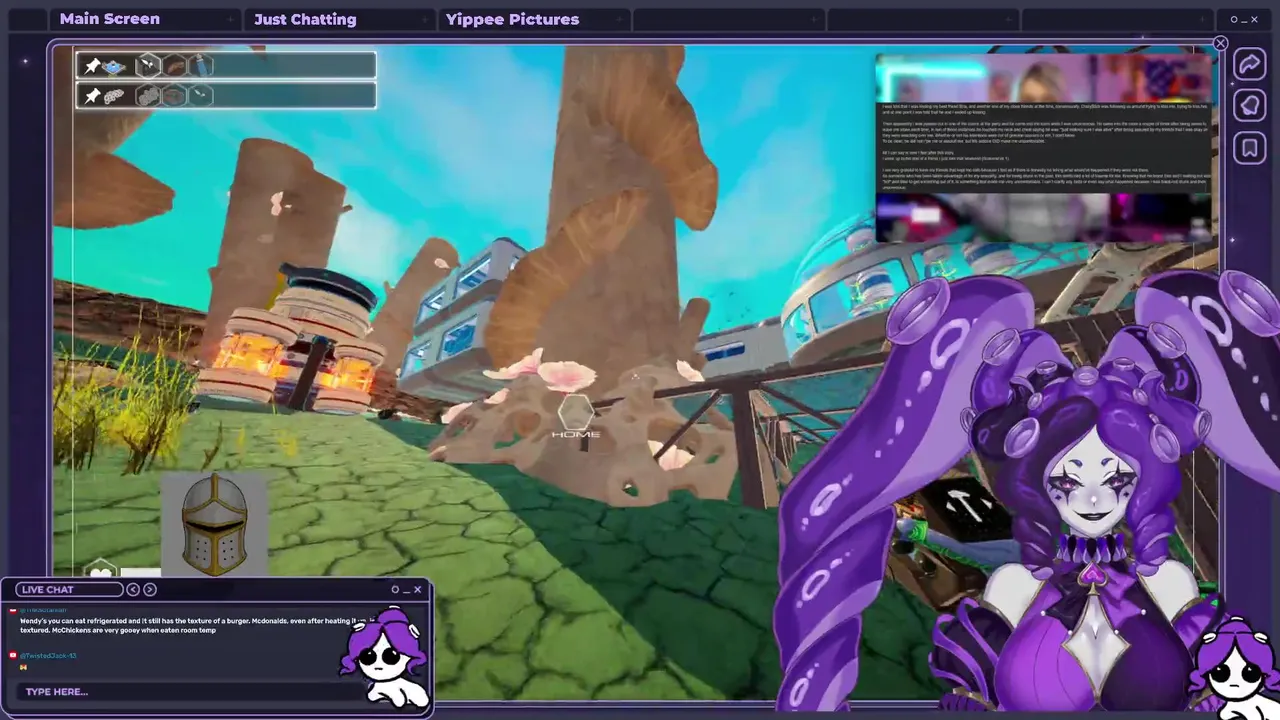Click the share arrow icon in right sidebar
1280x720 pixels.
tap(1249, 64)
